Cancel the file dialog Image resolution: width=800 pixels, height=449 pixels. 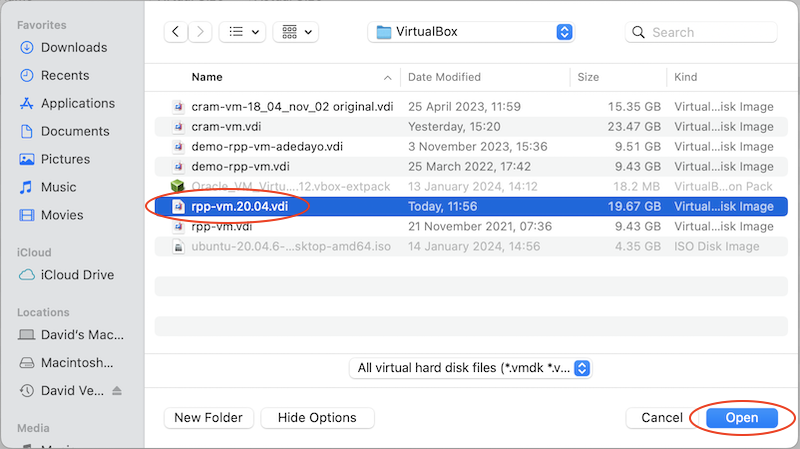click(x=661, y=418)
